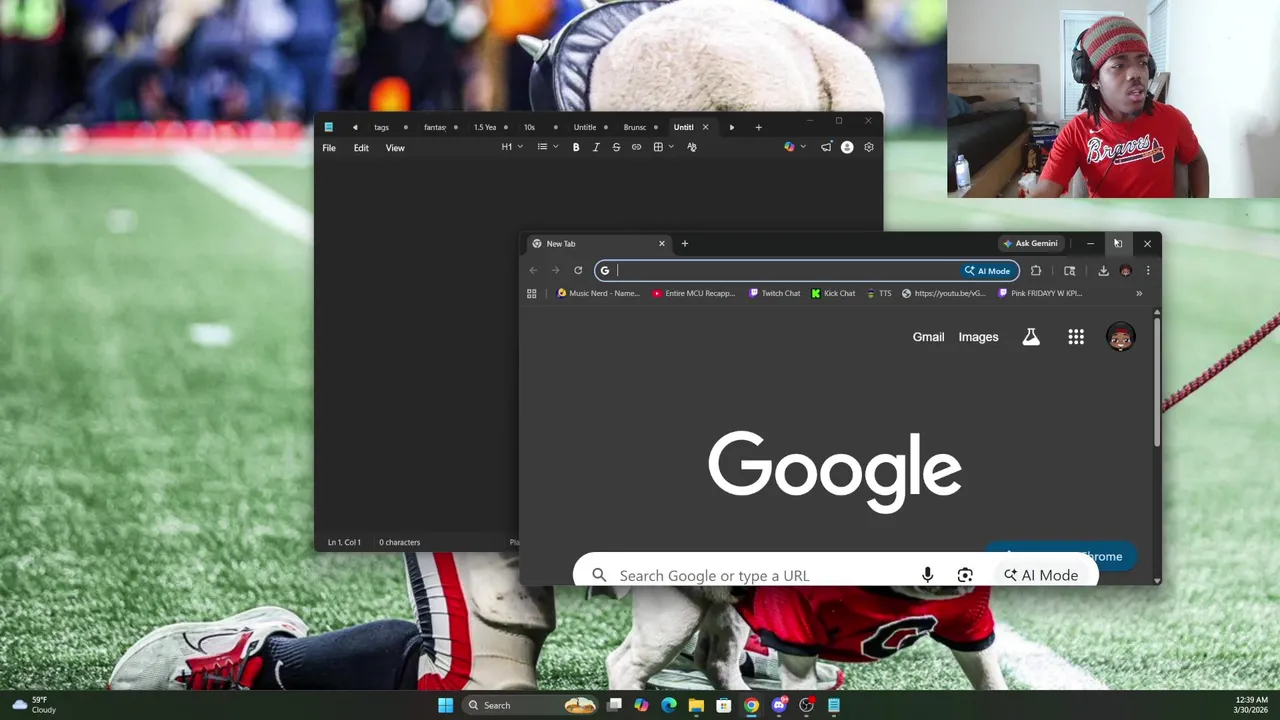Open Windows Start menu
Image resolution: width=1280 pixels, height=720 pixels.
point(445,705)
